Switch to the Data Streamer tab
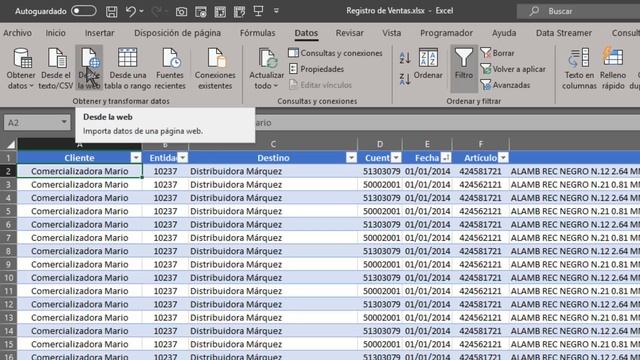Viewport: 640px width, 360px height. (564, 33)
